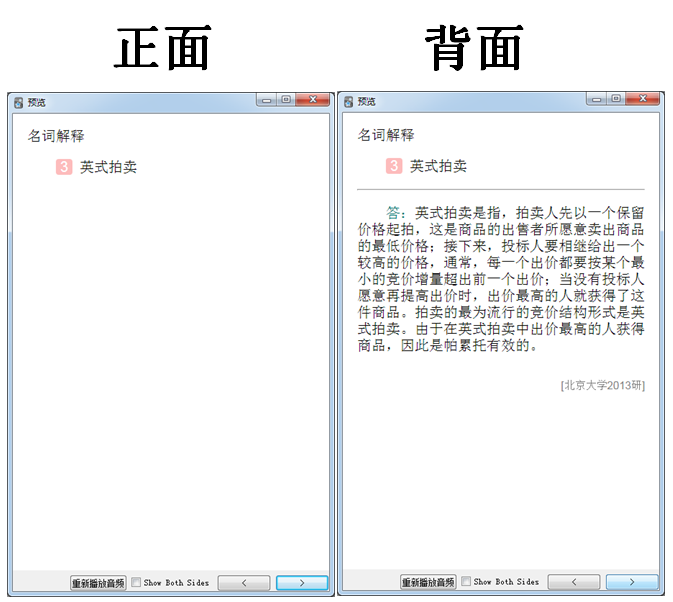Click 重新播放音频 button in left preview window

tap(98, 583)
